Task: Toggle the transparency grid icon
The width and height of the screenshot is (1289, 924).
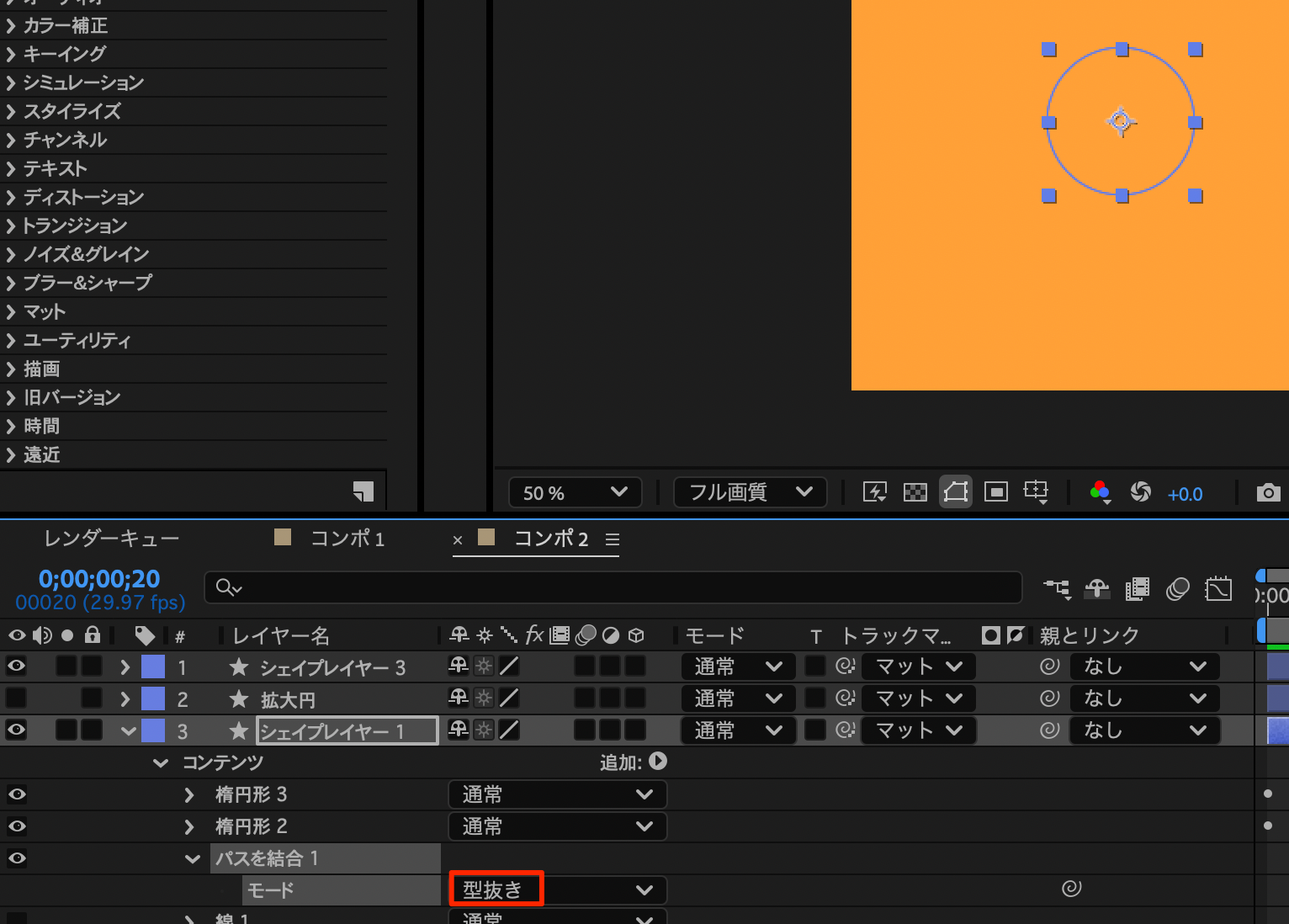Action: click(915, 492)
